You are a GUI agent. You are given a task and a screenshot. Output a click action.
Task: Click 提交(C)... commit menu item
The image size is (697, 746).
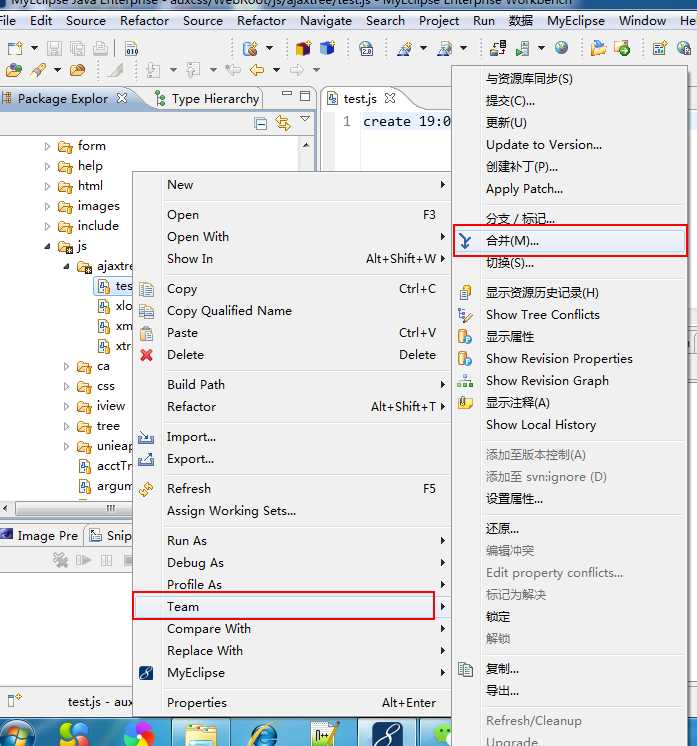(570, 101)
